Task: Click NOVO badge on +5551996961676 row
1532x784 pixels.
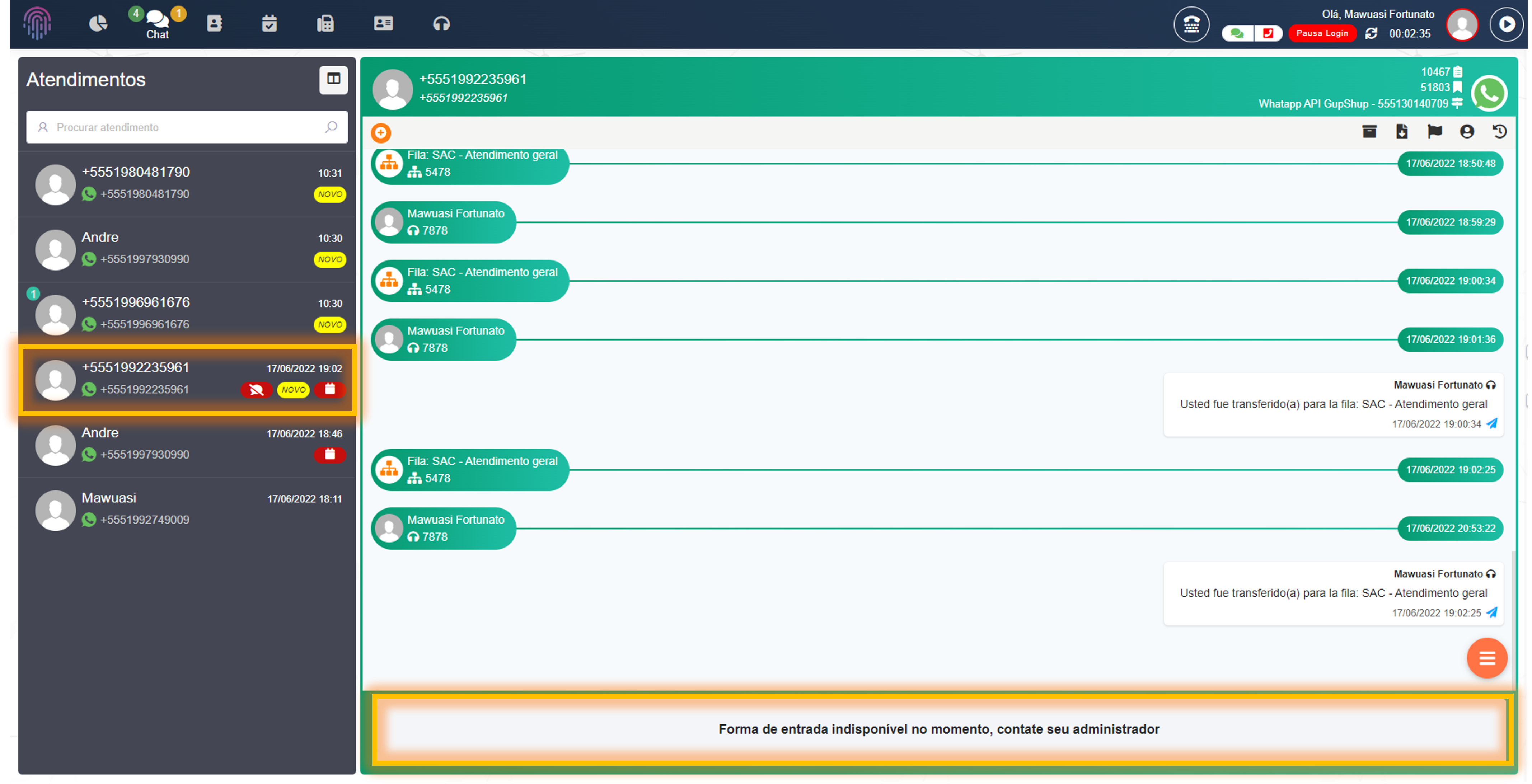Action: pos(330,325)
